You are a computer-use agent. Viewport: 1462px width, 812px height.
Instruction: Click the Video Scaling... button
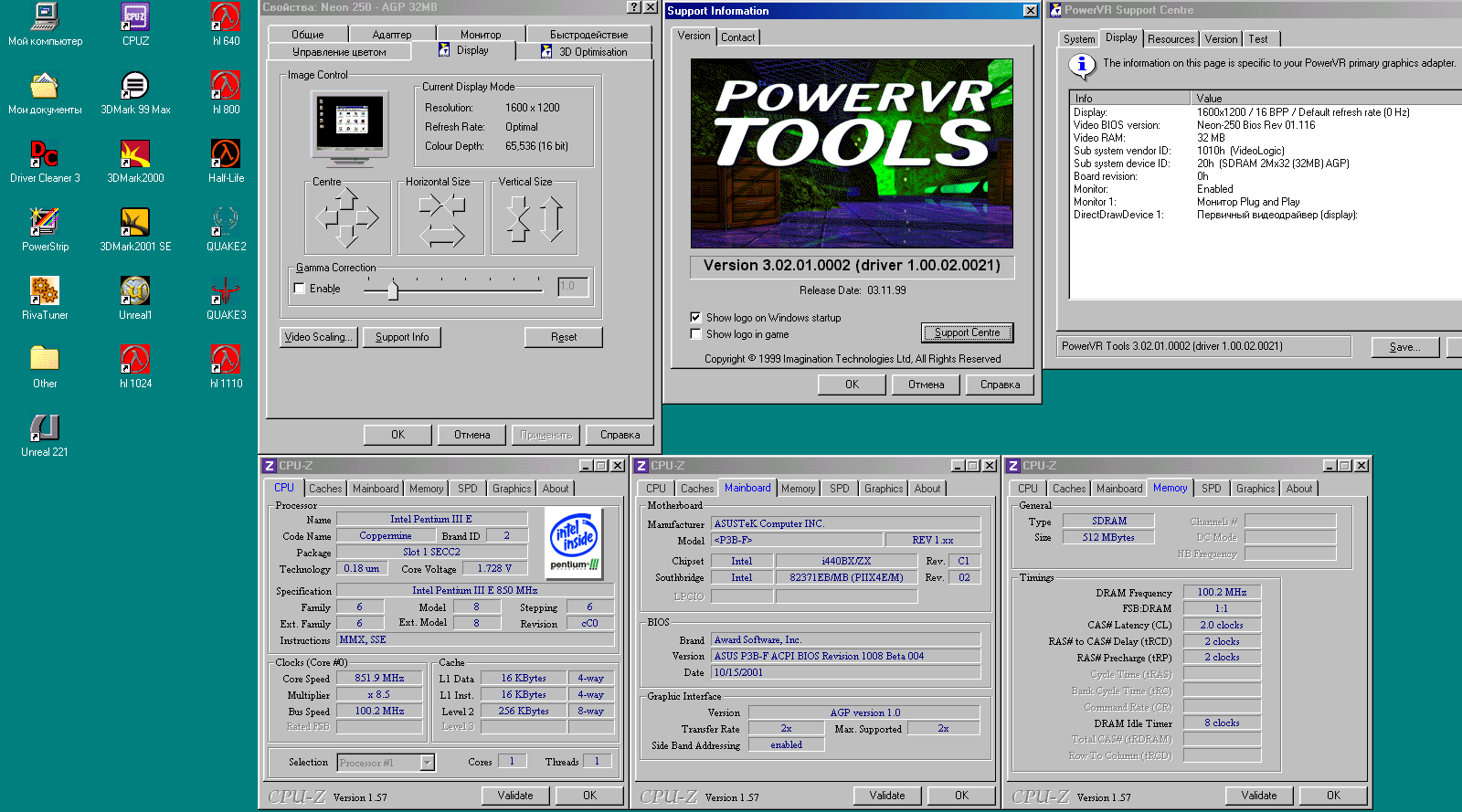click(x=318, y=337)
